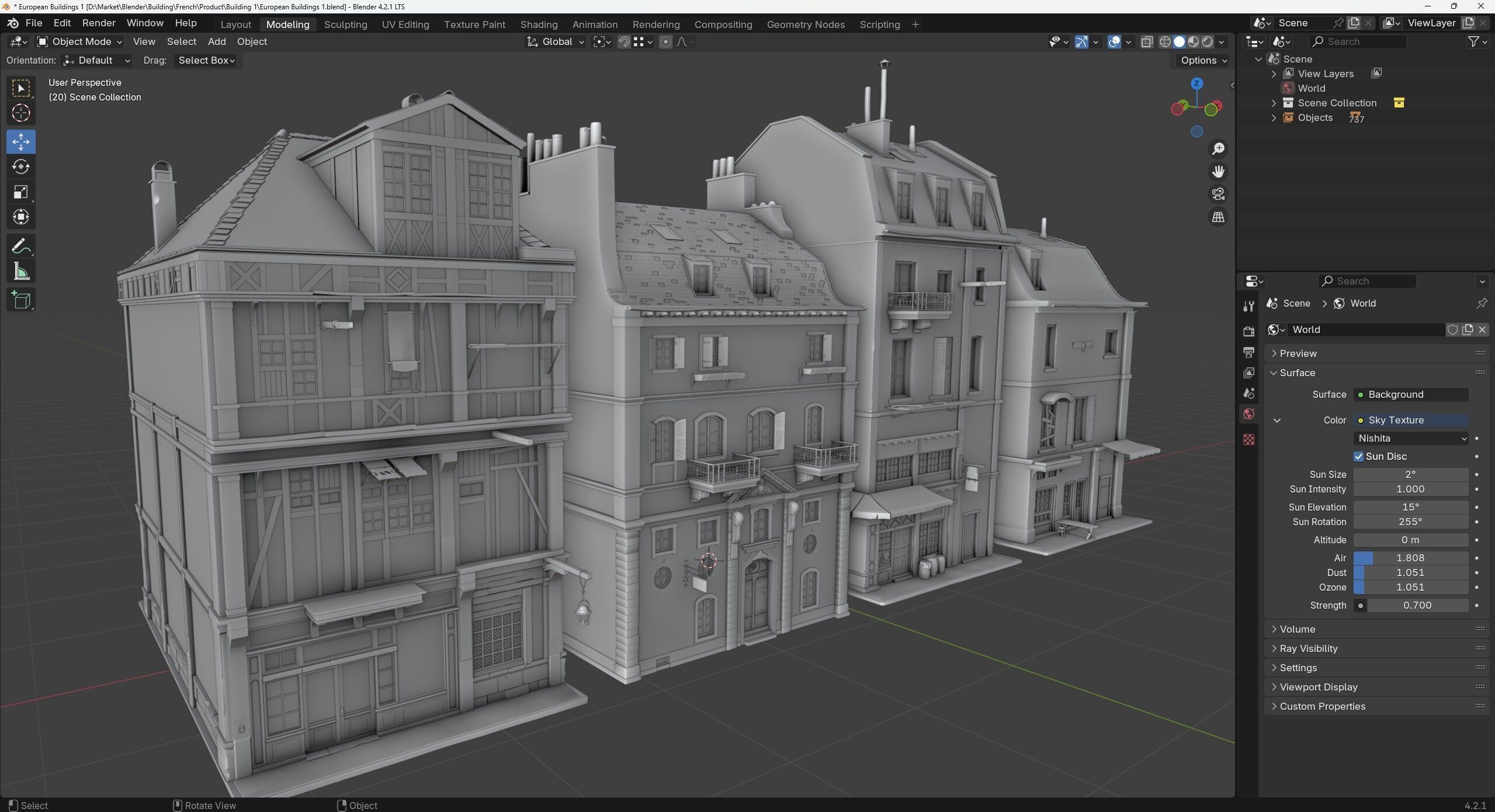Open the File menu
This screenshot has width=1495, height=812.
[x=34, y=23]
